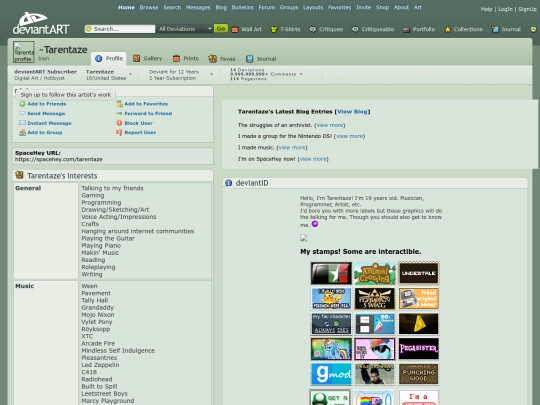Open view more for archivist blog entry
The width and height of the screenshot is (540, 405).
click(x=330, y=125)
